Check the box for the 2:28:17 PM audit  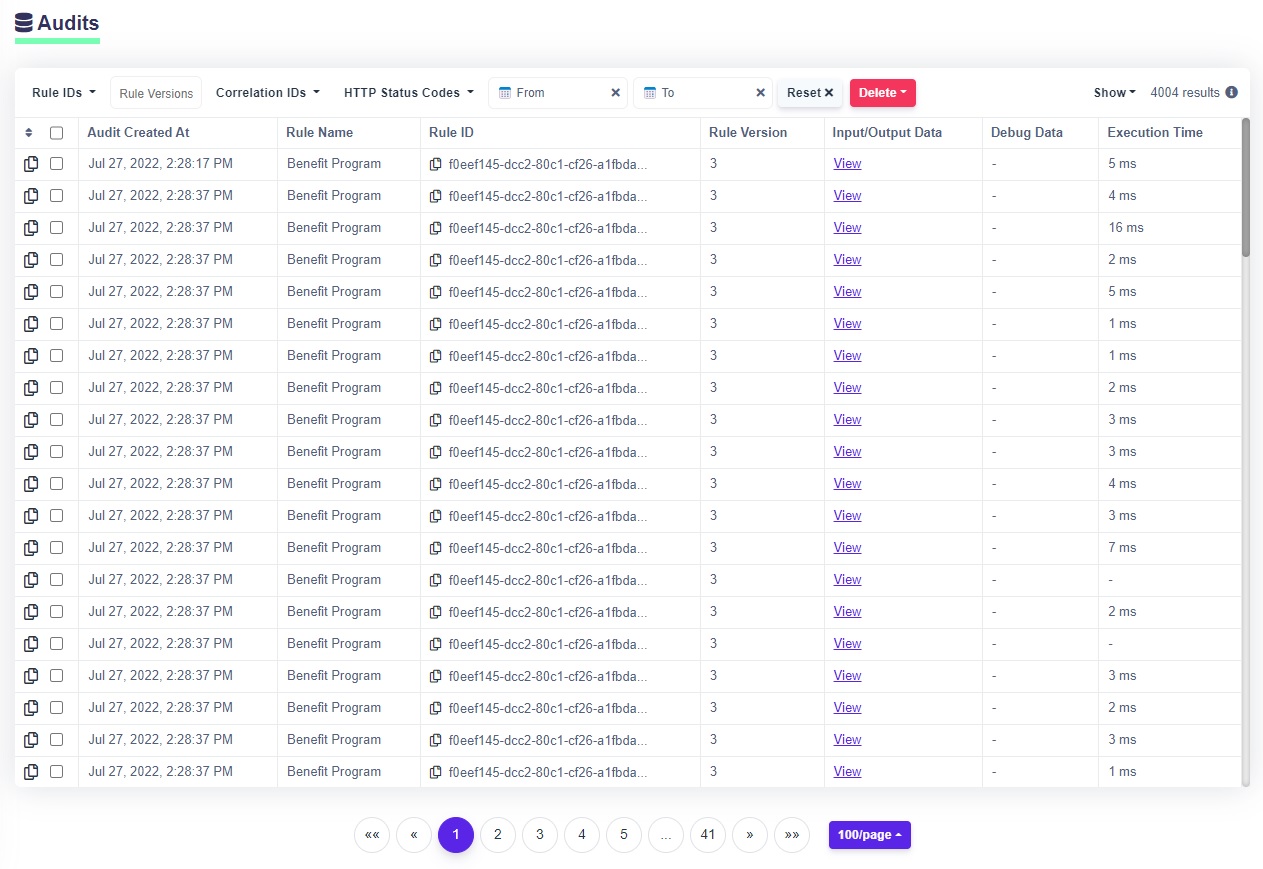57,164
